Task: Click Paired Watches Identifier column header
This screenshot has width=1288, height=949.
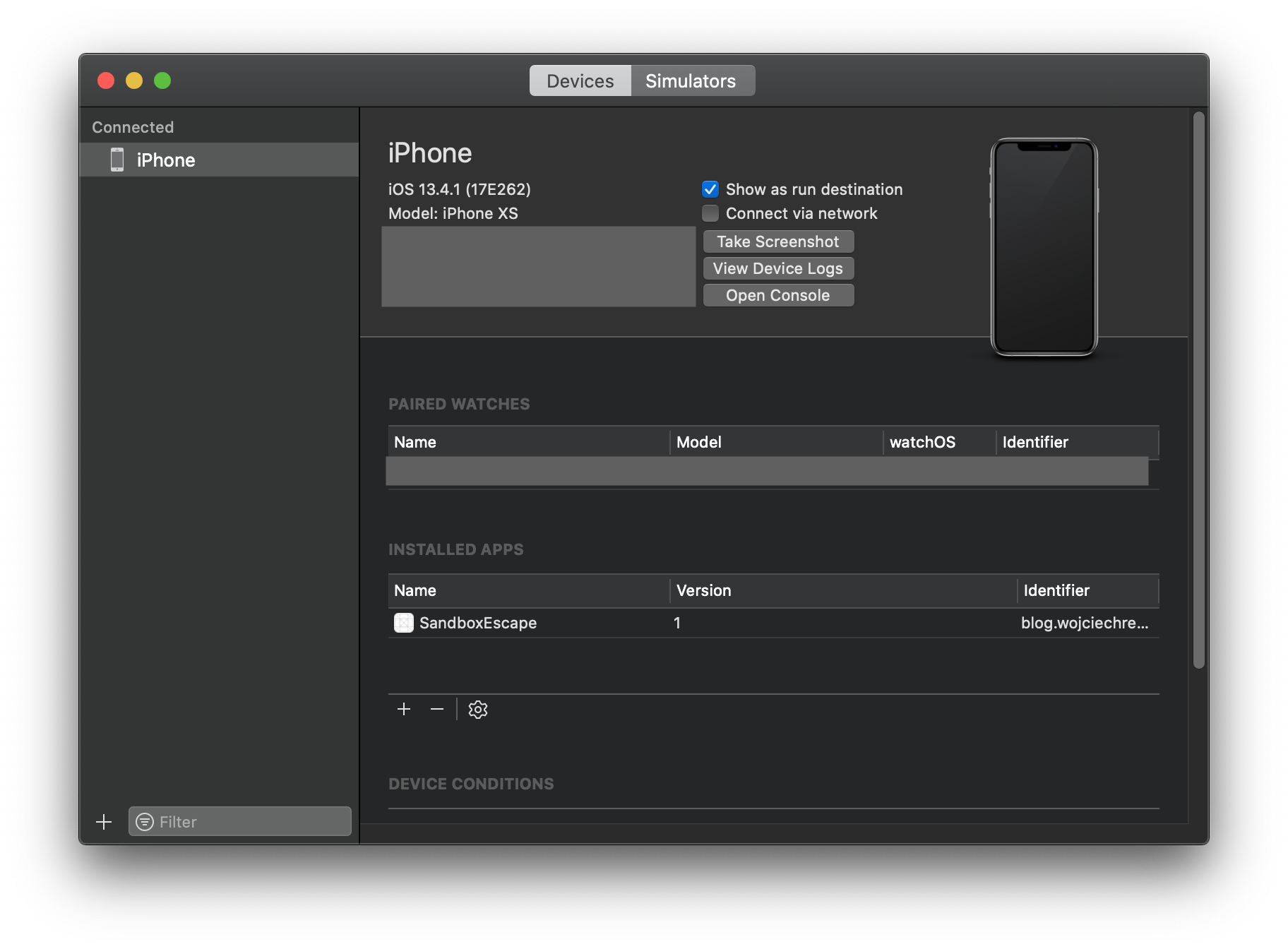Action: click(1078, 442)
